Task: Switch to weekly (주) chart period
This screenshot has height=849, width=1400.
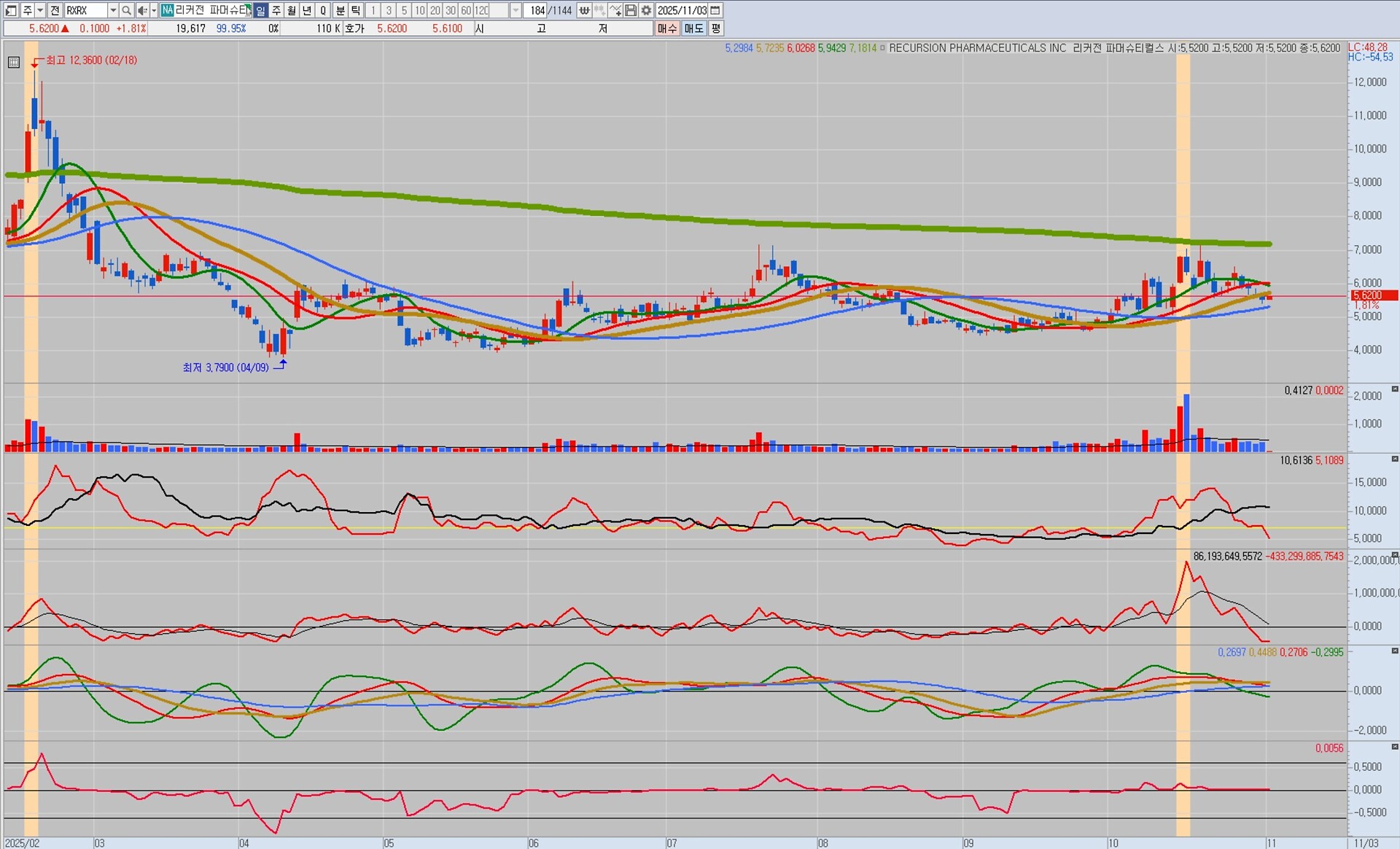Action: pyautogui.click(x=276, y=10)
